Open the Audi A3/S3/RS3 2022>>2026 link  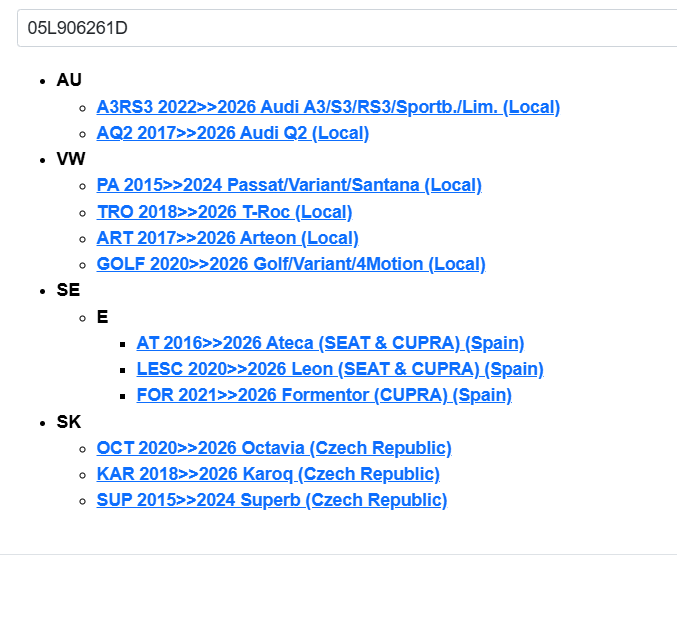click(328, 107)
